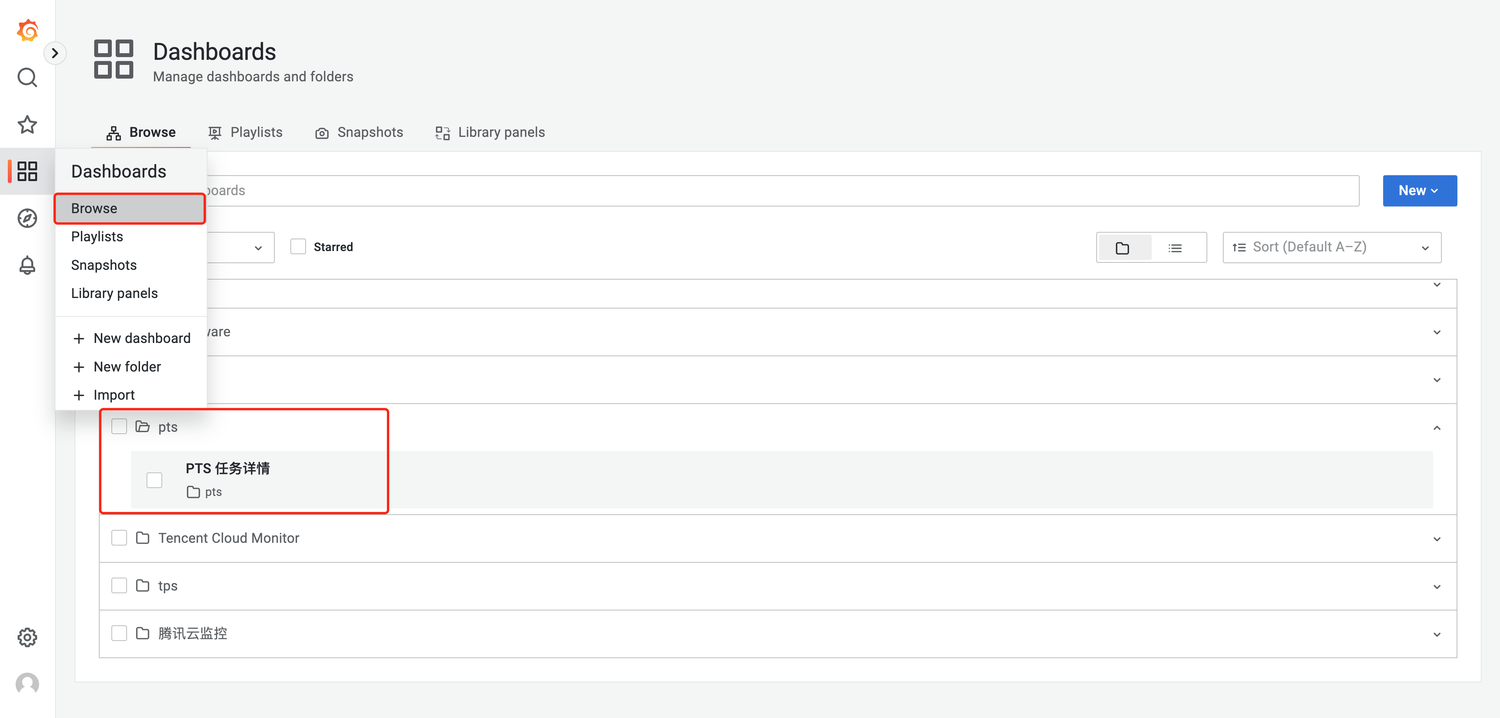Select the PTS 任务详情 dashboard checkbox
The height and width of the screenshot is (718, 1500).
[x=154, y=480]
